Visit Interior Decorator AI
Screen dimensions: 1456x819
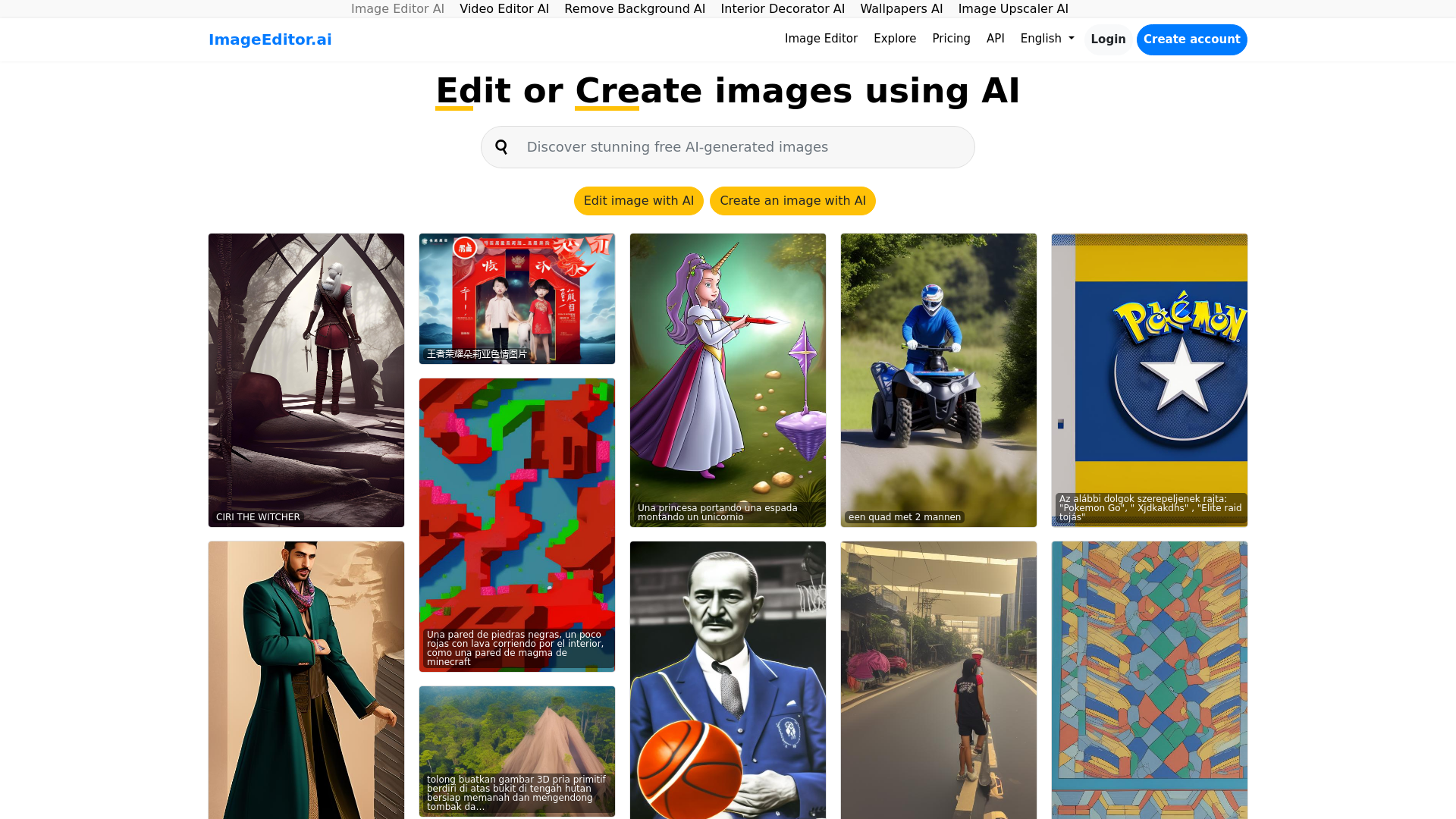click(x=783, y=8)
